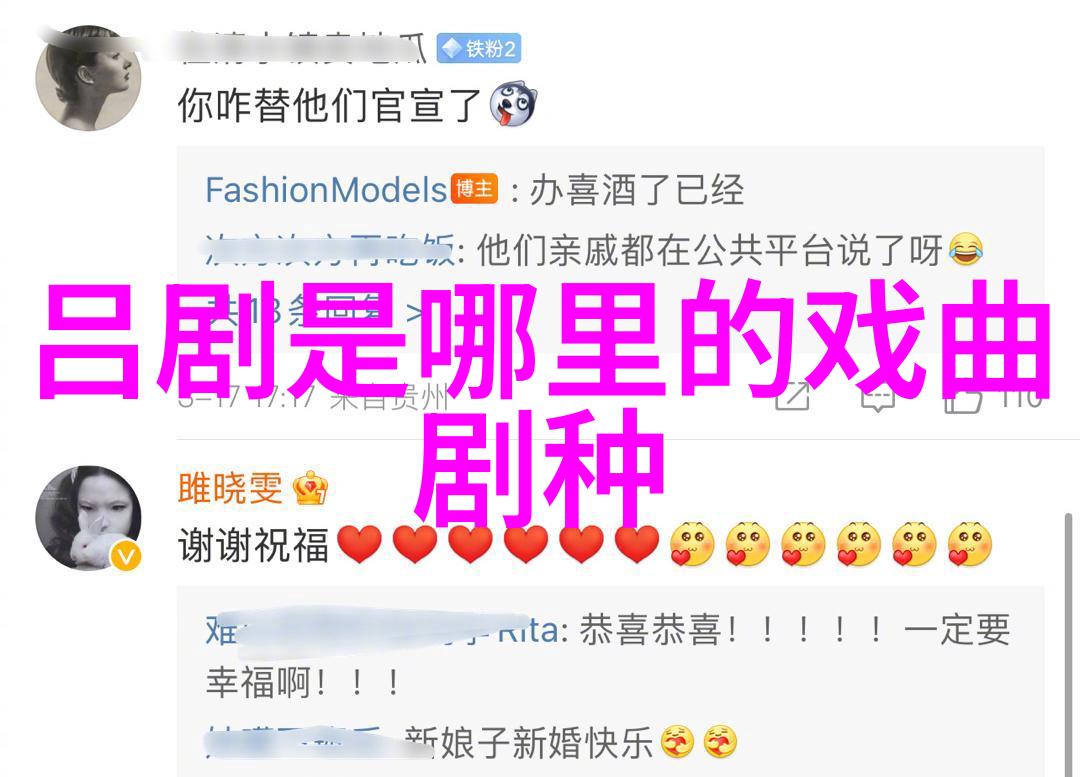
Task: Open the 睢晓雯 username profile
Action: pyautogui.click(x=230, y=488)
